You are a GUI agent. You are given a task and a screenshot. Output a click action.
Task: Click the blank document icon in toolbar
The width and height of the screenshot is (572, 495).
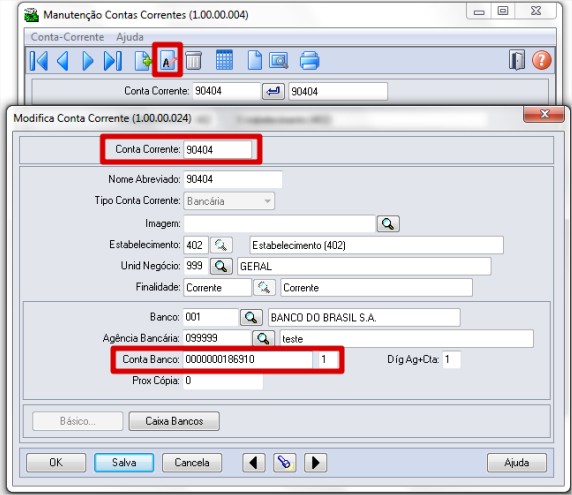(x=255, y=60)
